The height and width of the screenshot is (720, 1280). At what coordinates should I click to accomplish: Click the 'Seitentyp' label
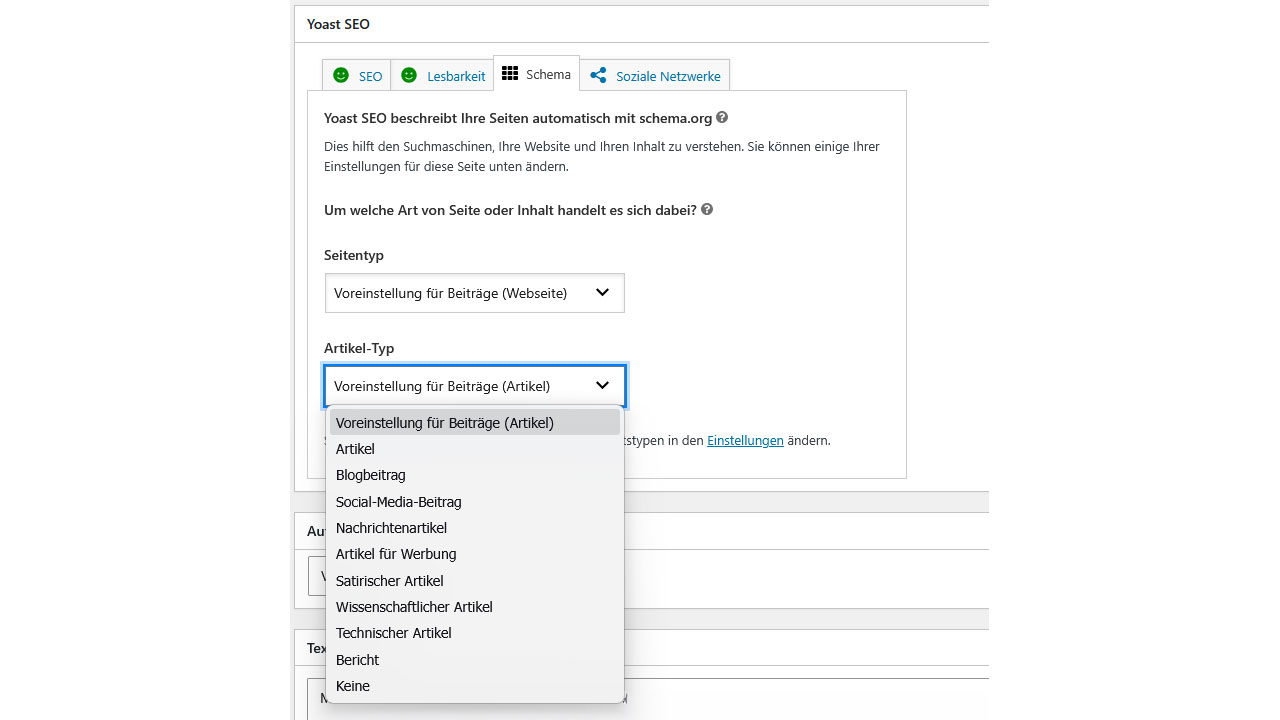click(354, 255)
